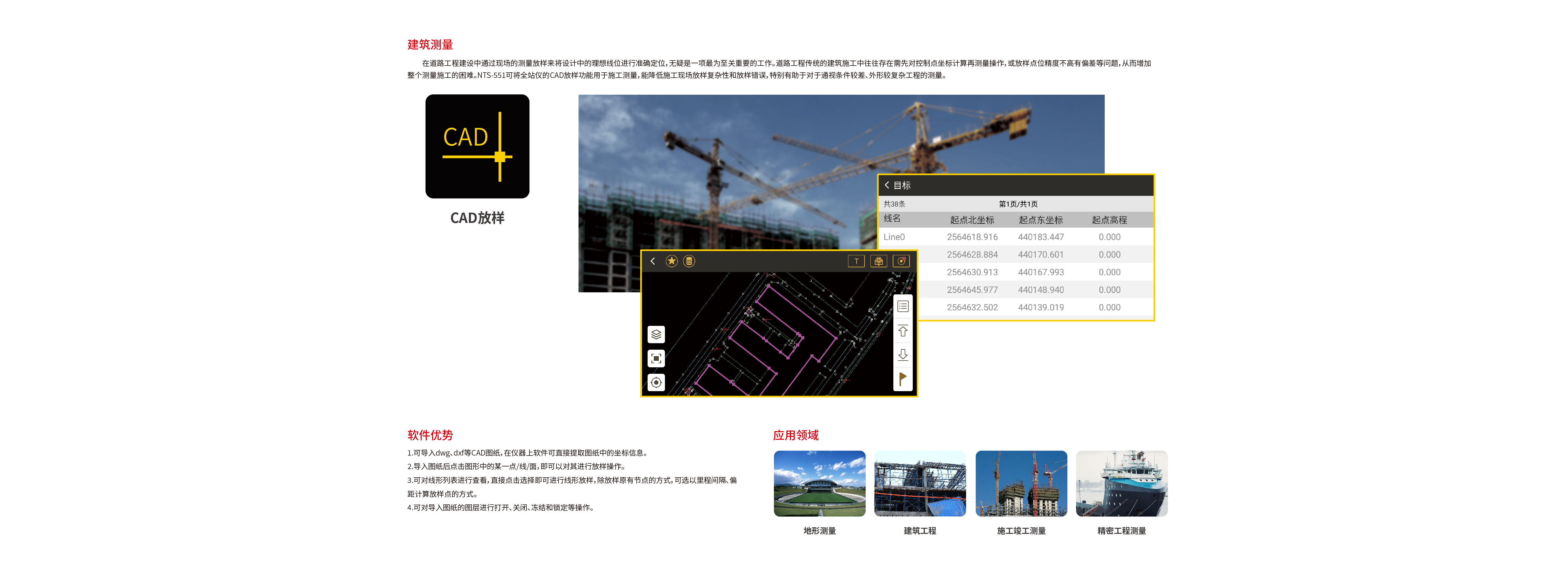
Task: Click the star icon in CAD toolbar
Action: 671,261
